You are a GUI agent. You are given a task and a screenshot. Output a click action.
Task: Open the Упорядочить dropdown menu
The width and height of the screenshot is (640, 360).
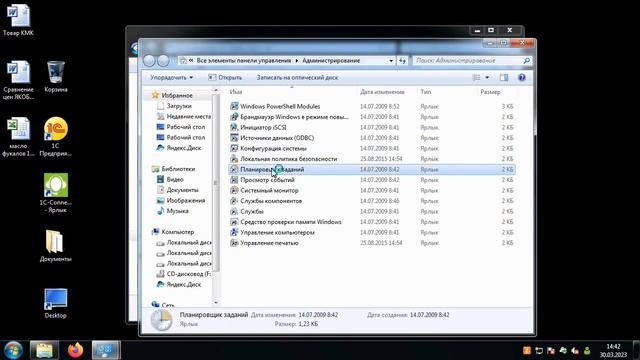pyautogui.click(x=171, y=78)
